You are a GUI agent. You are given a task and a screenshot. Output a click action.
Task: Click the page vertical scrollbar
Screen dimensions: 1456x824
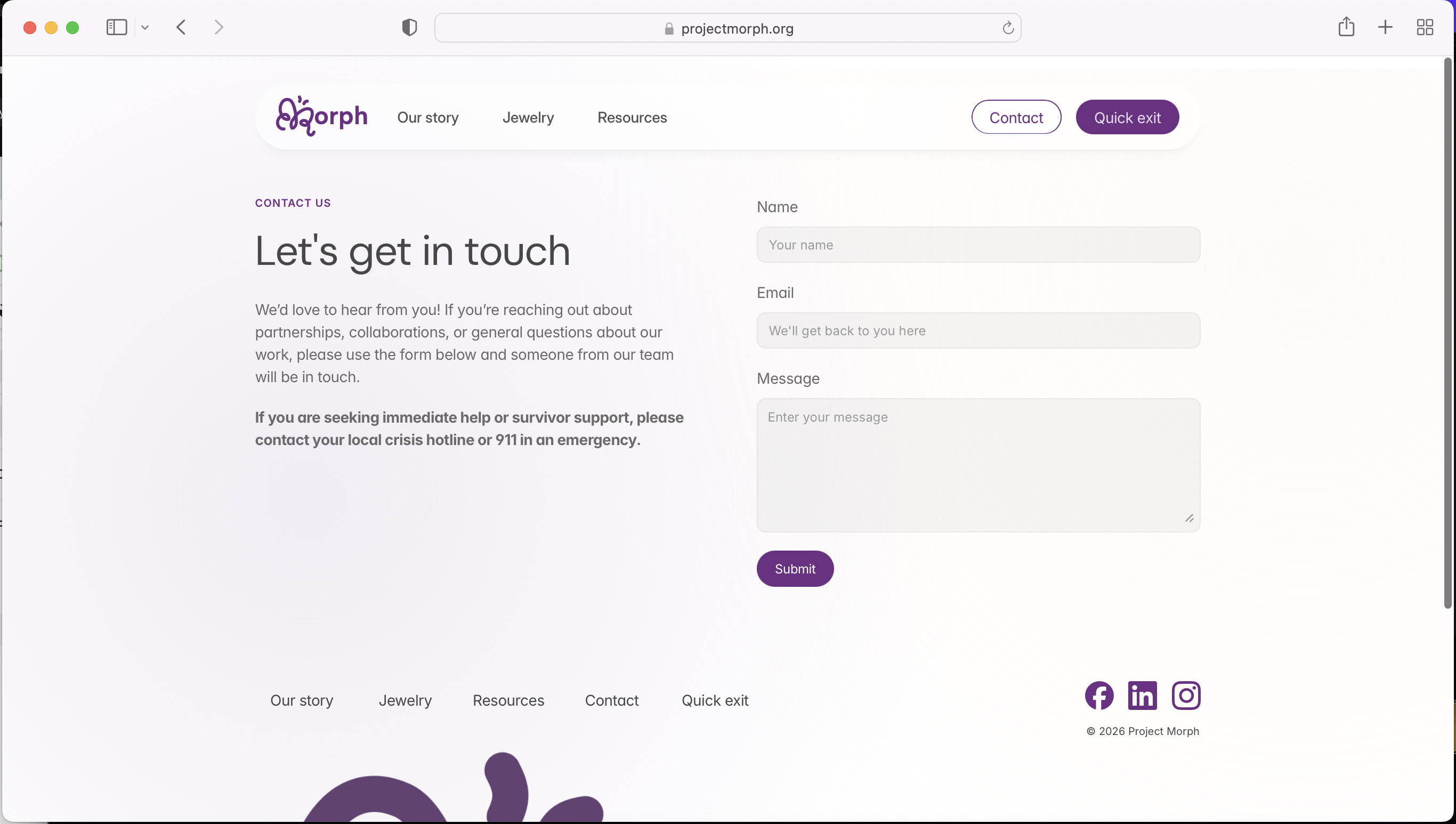(1448, 333)
